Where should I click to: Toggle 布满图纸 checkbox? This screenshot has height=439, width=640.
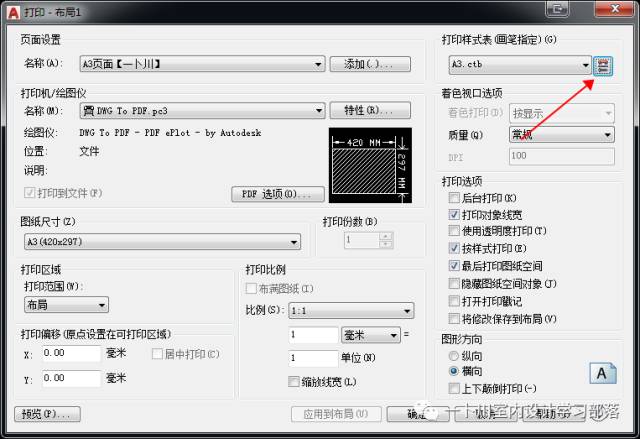251,289
